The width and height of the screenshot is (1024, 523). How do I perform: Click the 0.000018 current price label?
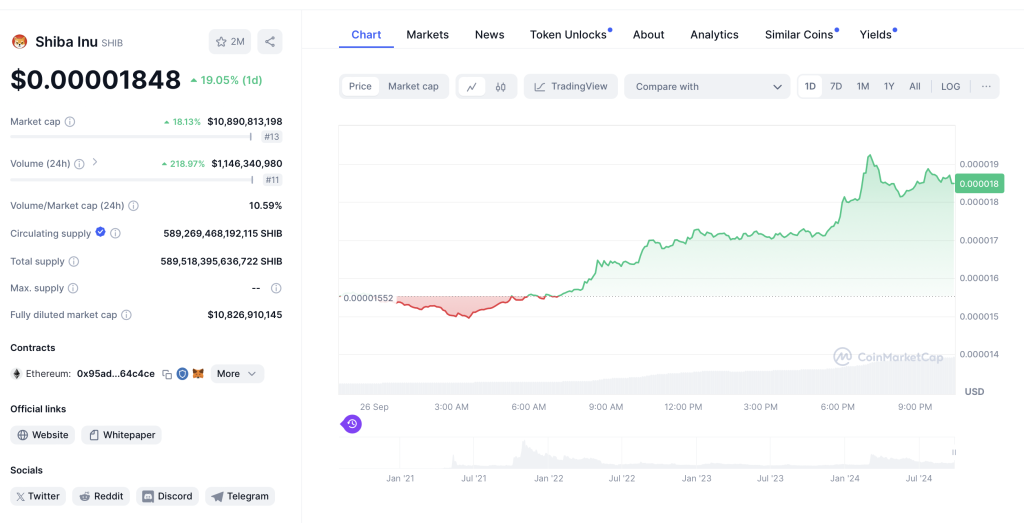point(979,183)
